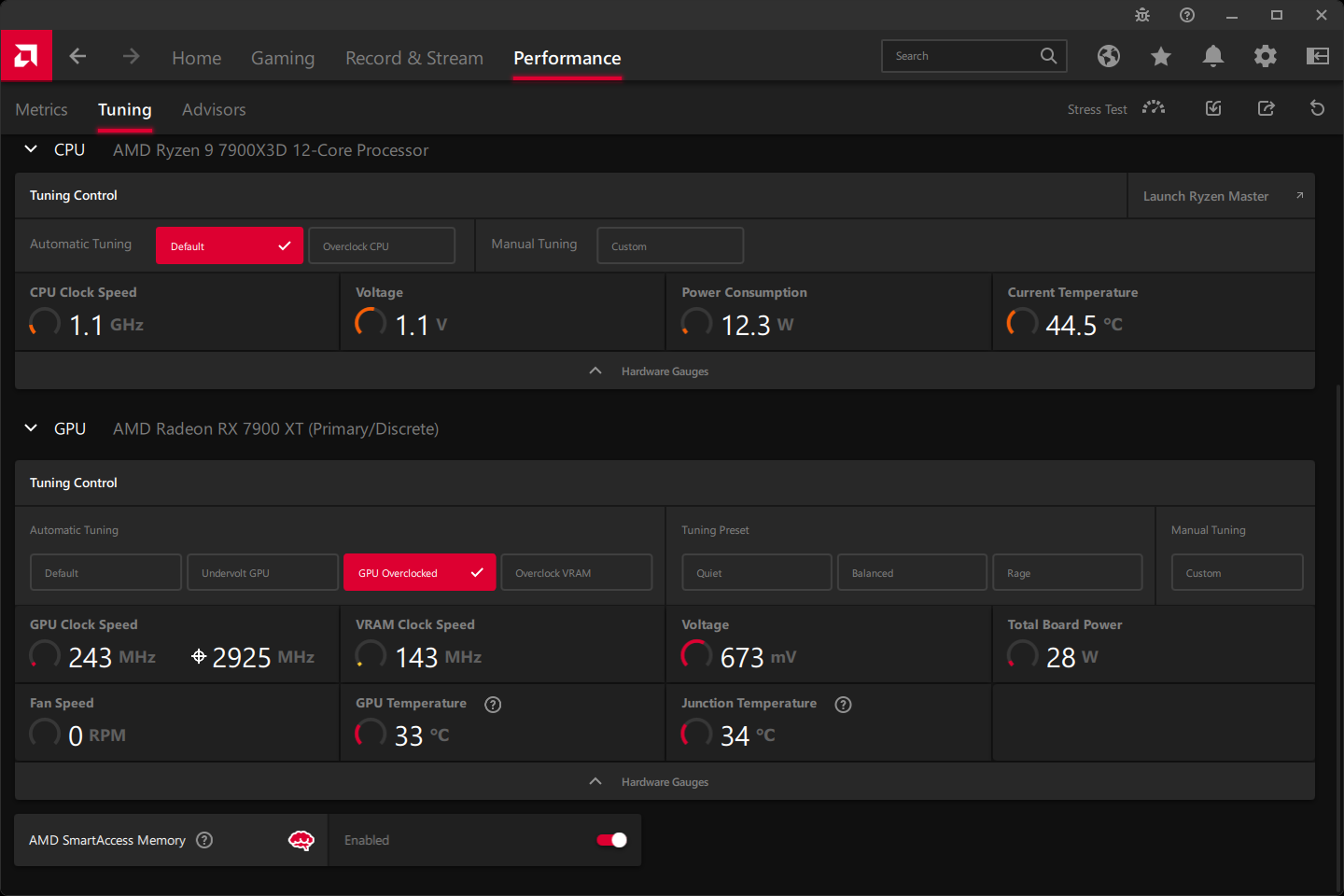Collapse the GPU section chevron
Viewport: 1344px width, 896px height.
click(x=31, y=427)
